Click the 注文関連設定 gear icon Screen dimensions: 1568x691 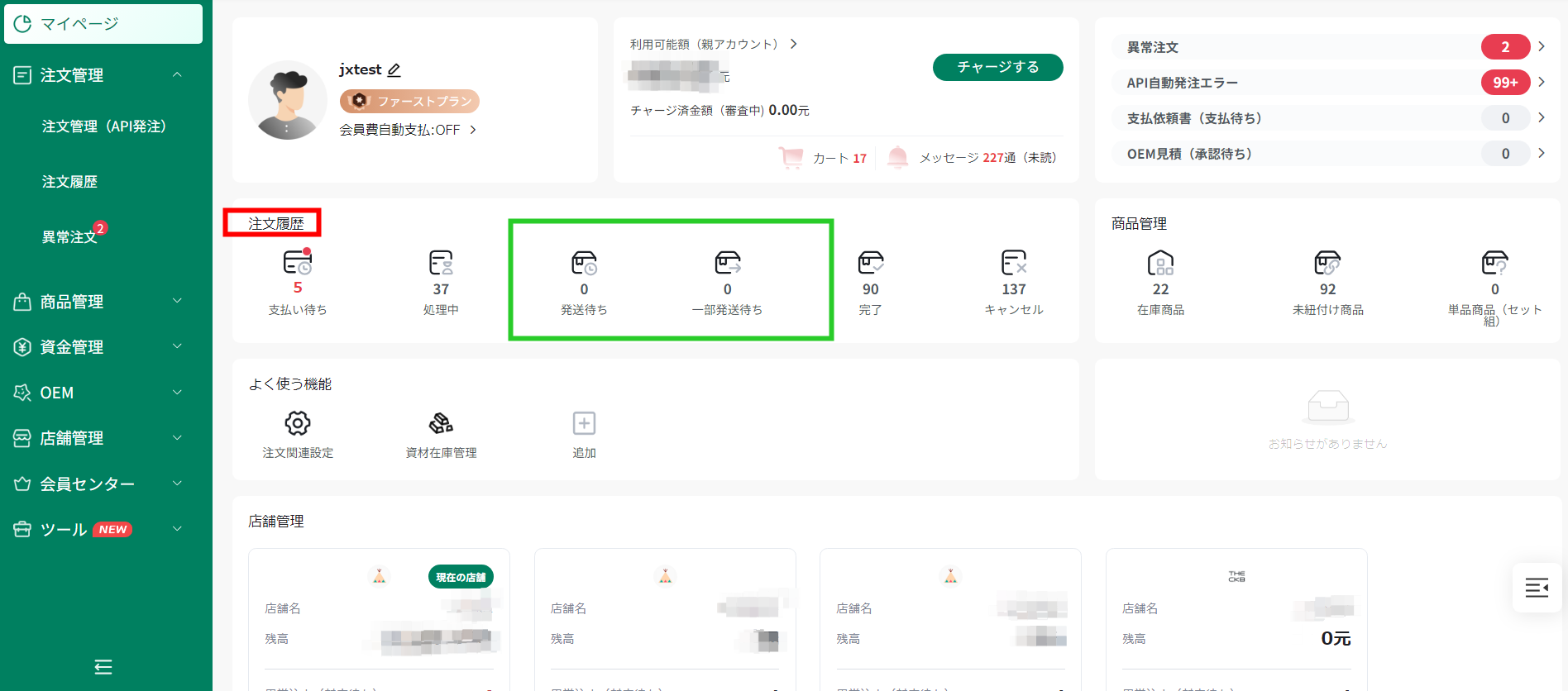click(298, 423)
